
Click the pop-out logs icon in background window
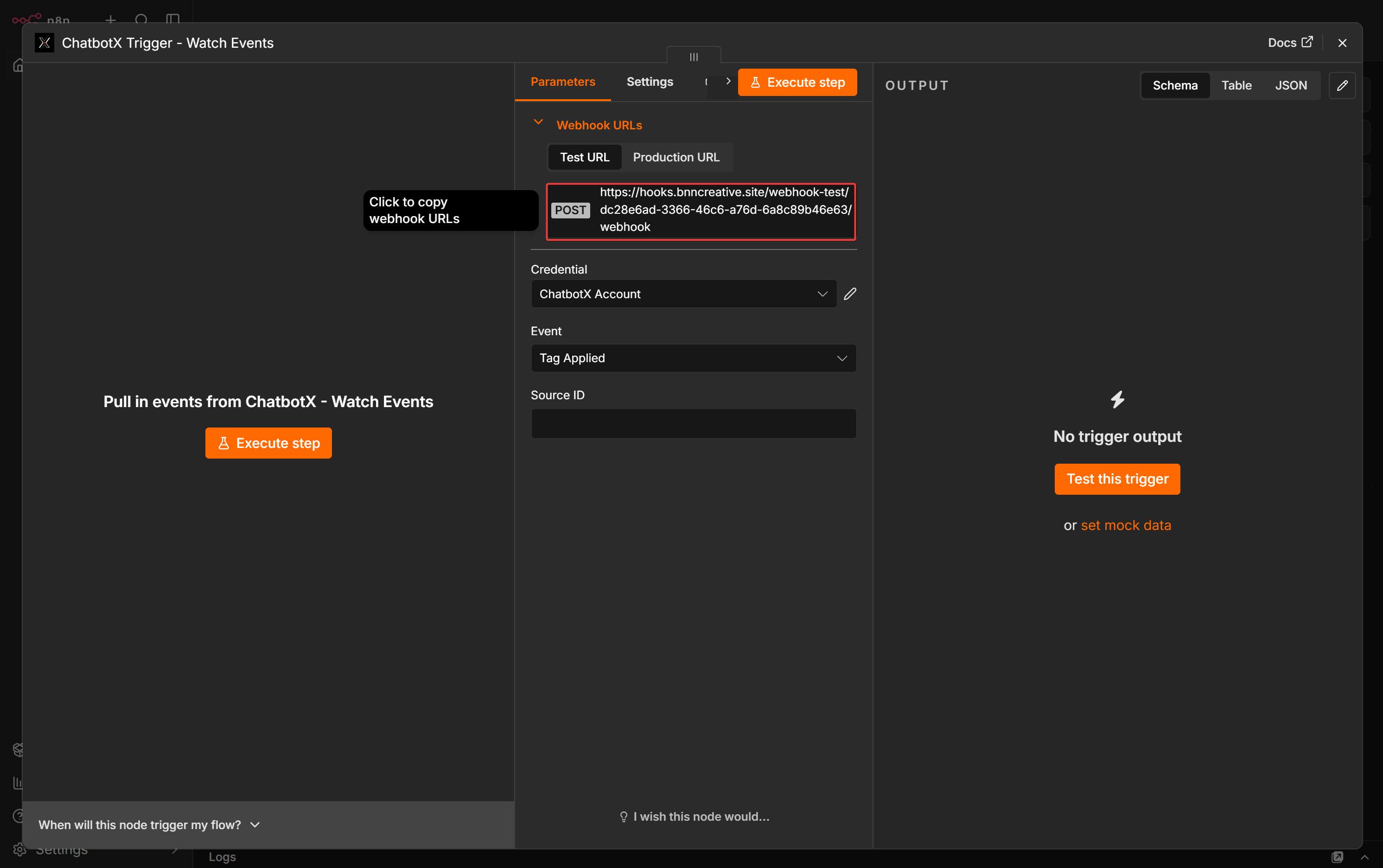[x=1337, y=856]
